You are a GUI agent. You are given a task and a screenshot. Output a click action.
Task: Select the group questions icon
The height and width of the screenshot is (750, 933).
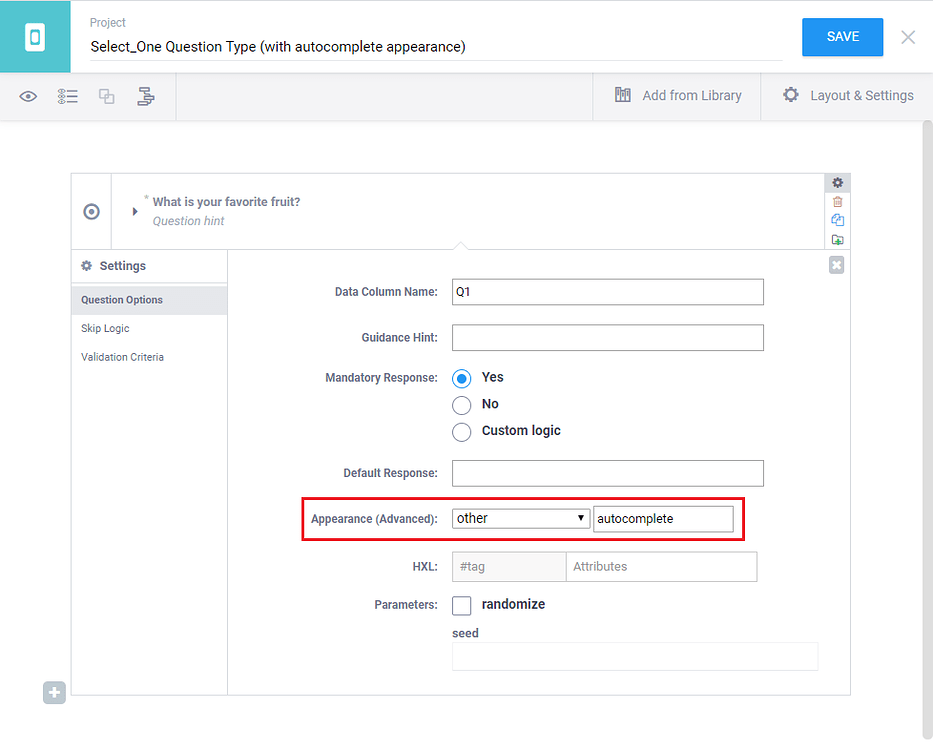tap(105, 96)
